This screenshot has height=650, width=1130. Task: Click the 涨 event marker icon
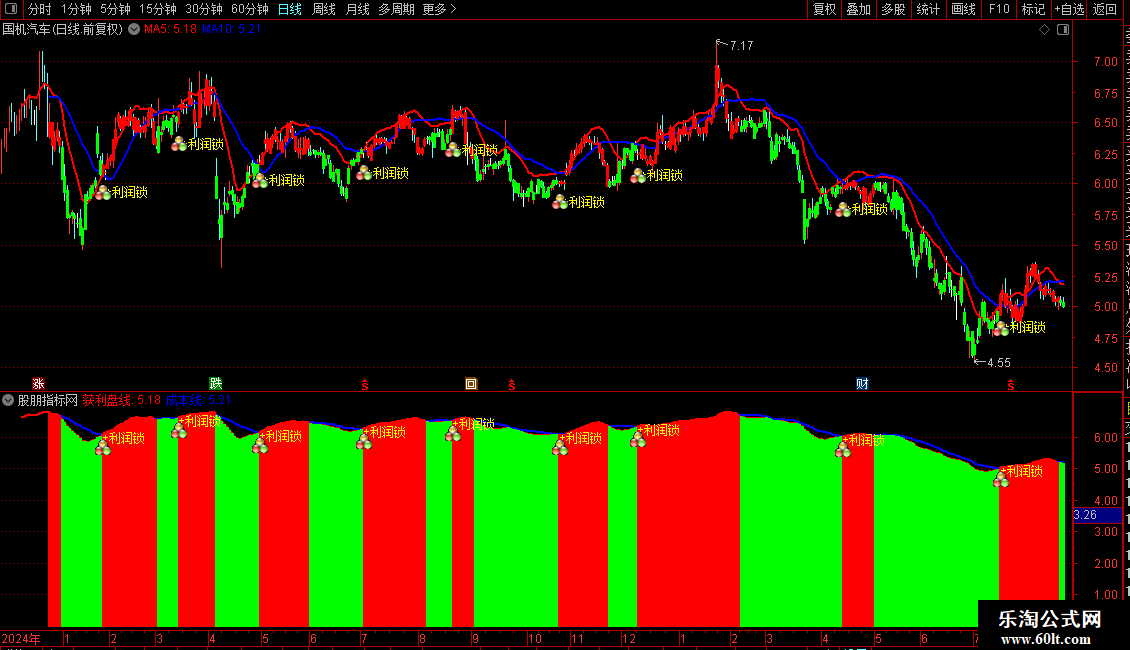coord(38,384)
